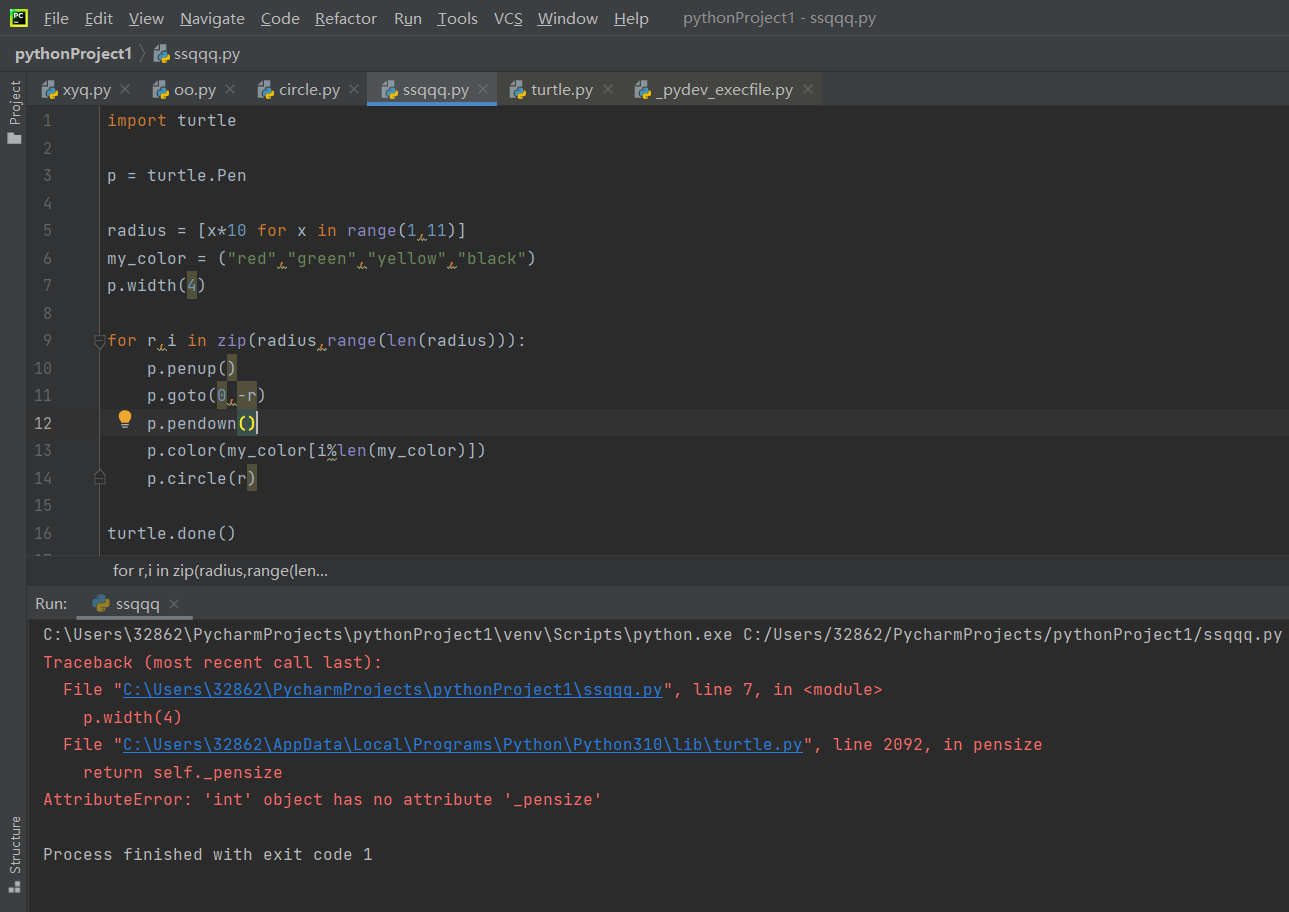This screenshot has width=1289, height=912.
Task: Click the python.exe command line in console
Action: 662,635
